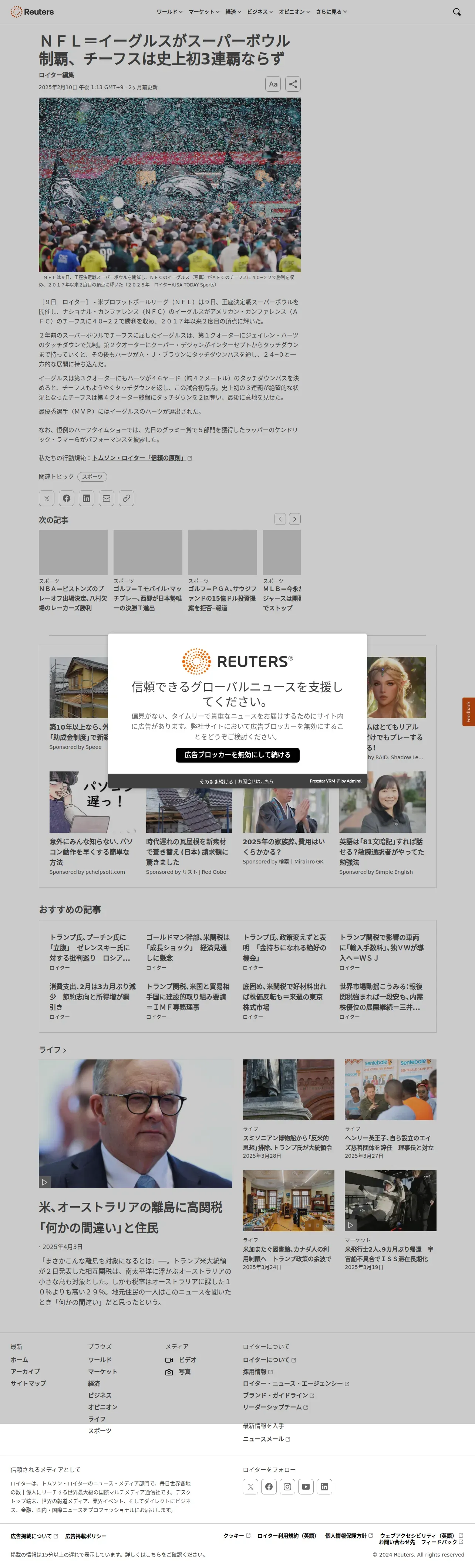
Task: Expand the オピニオン menu
Action: [x=294, y=11]
